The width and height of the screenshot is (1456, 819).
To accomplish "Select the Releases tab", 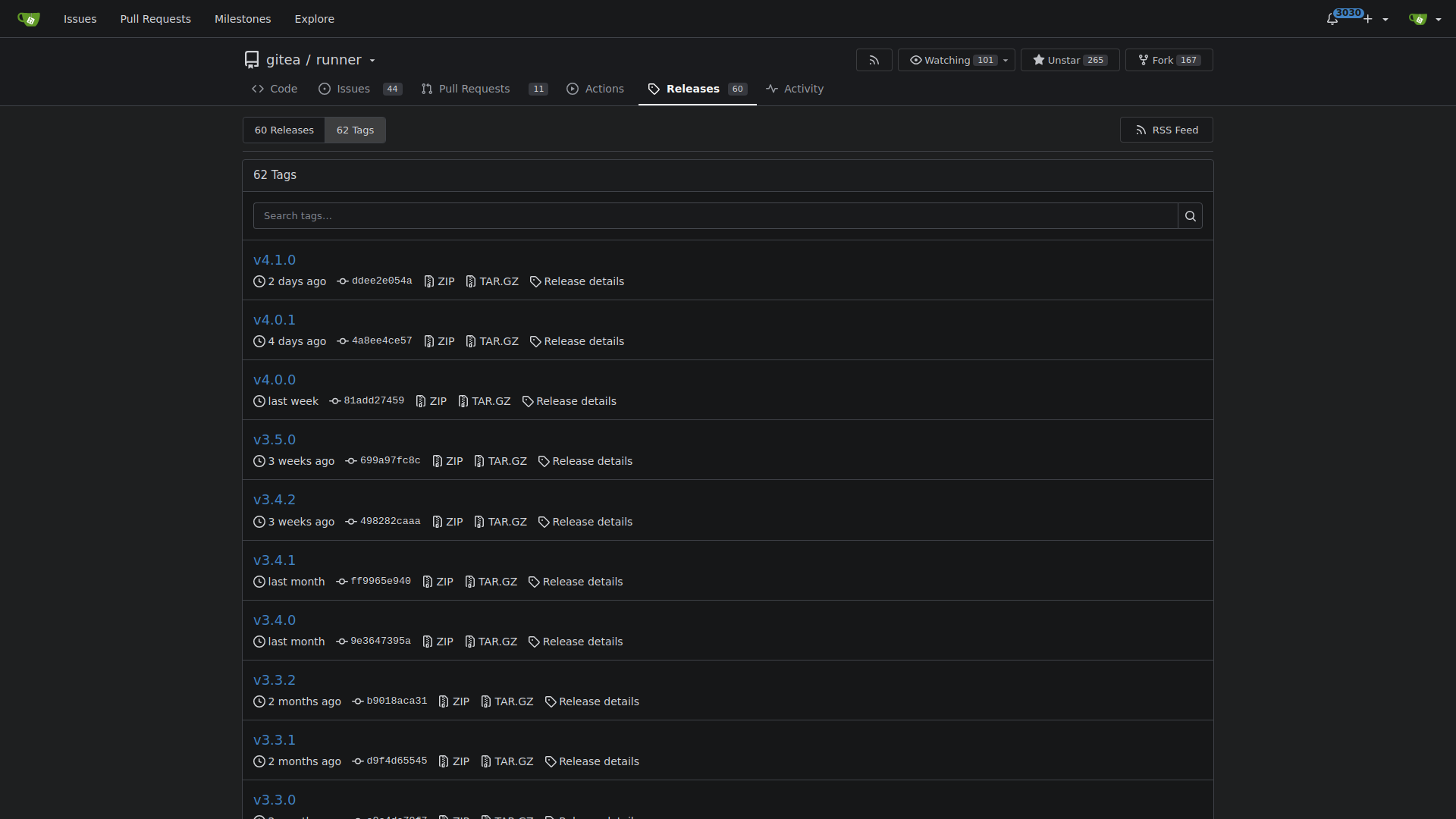I will [x=698, y=89].
